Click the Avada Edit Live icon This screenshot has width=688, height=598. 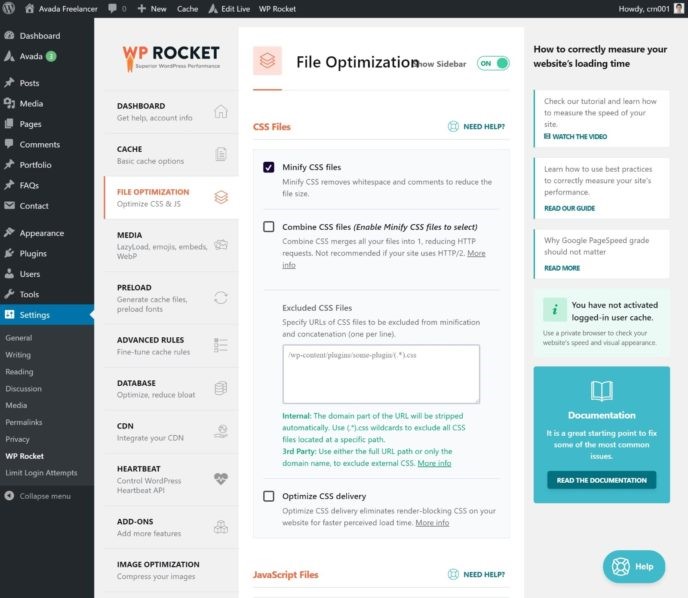click(x=213, y=8)
